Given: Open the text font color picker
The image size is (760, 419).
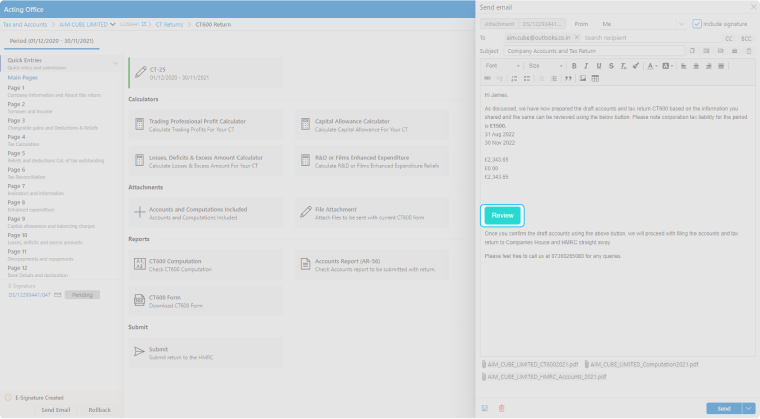Looking at the screenshot, I should (652, 65).
